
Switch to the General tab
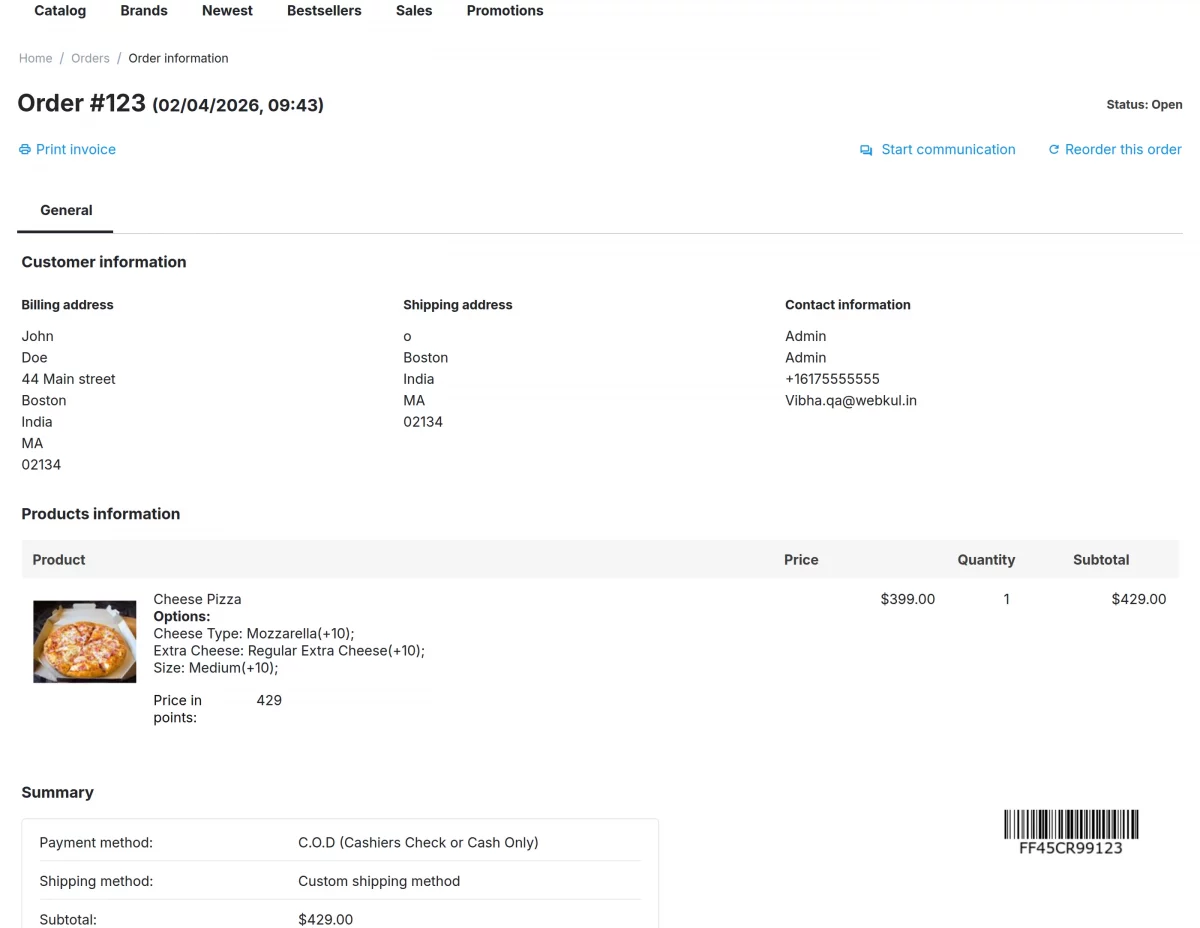pos(66,210)
